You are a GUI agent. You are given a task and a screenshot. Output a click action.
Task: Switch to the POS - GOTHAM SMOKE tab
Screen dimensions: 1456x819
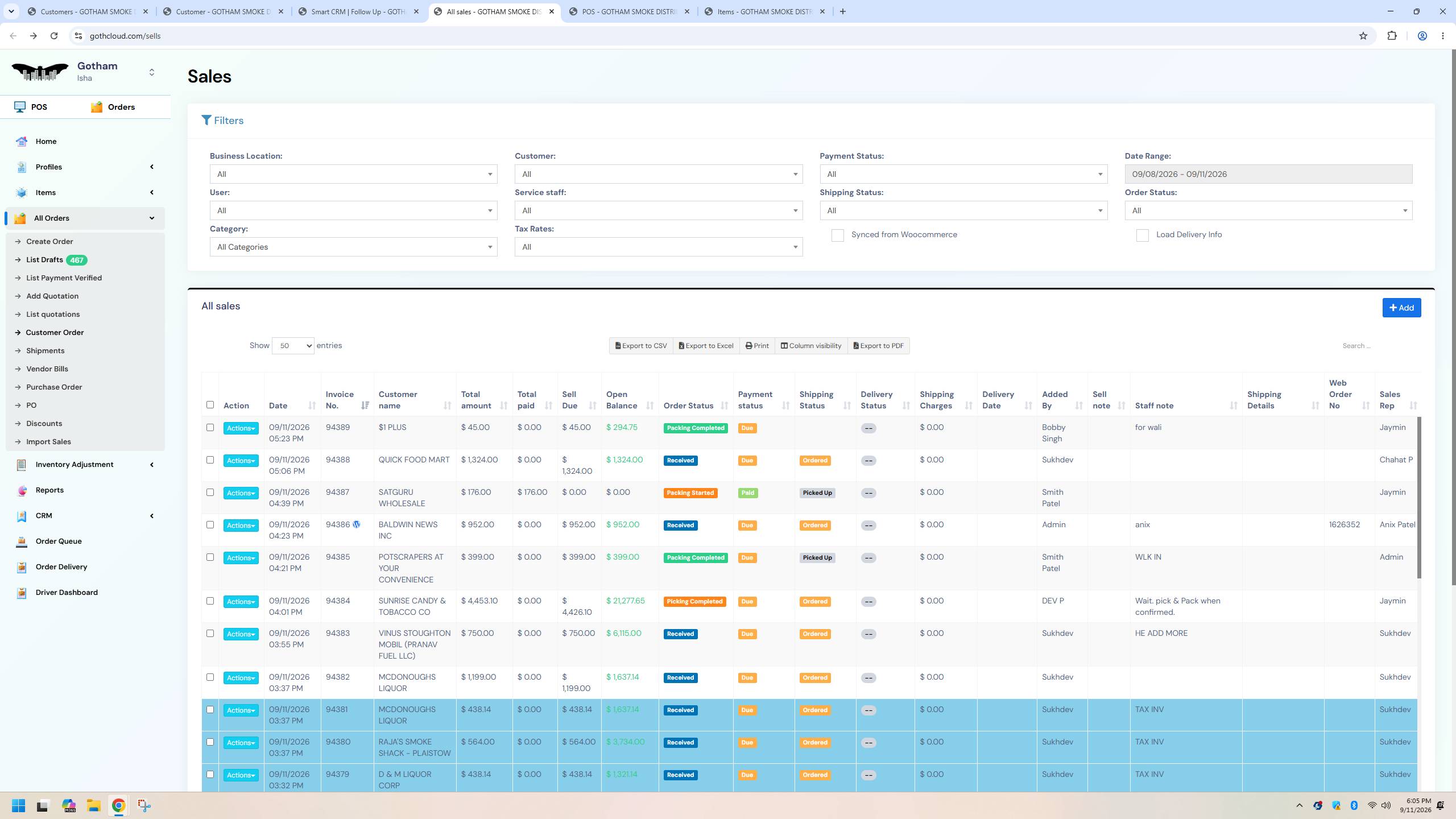click(x=630, y=11)
